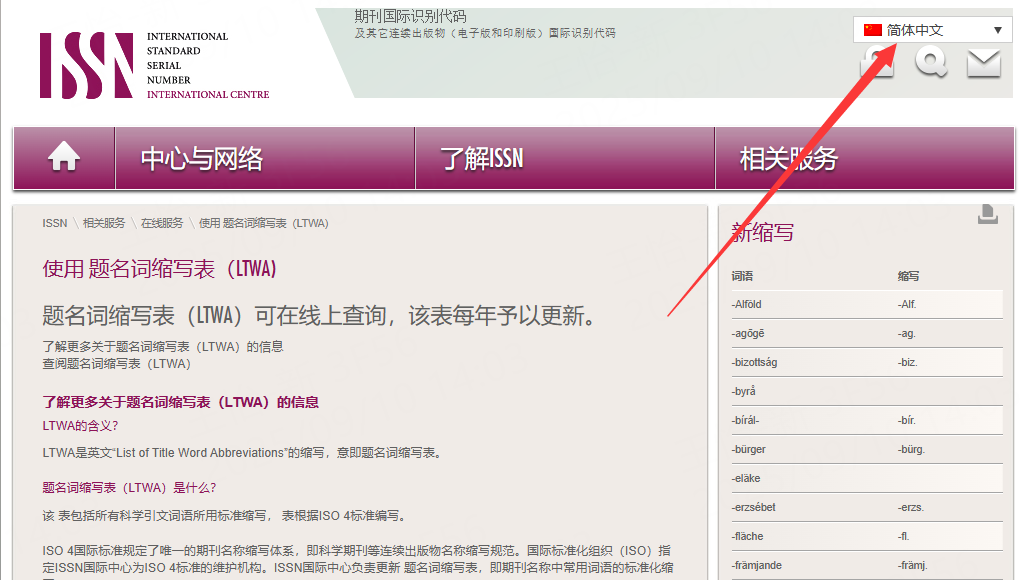Go to 相关服务 breadcrumb link
The width and height of the screenshot is (1024, 580).
click(104, 223)
